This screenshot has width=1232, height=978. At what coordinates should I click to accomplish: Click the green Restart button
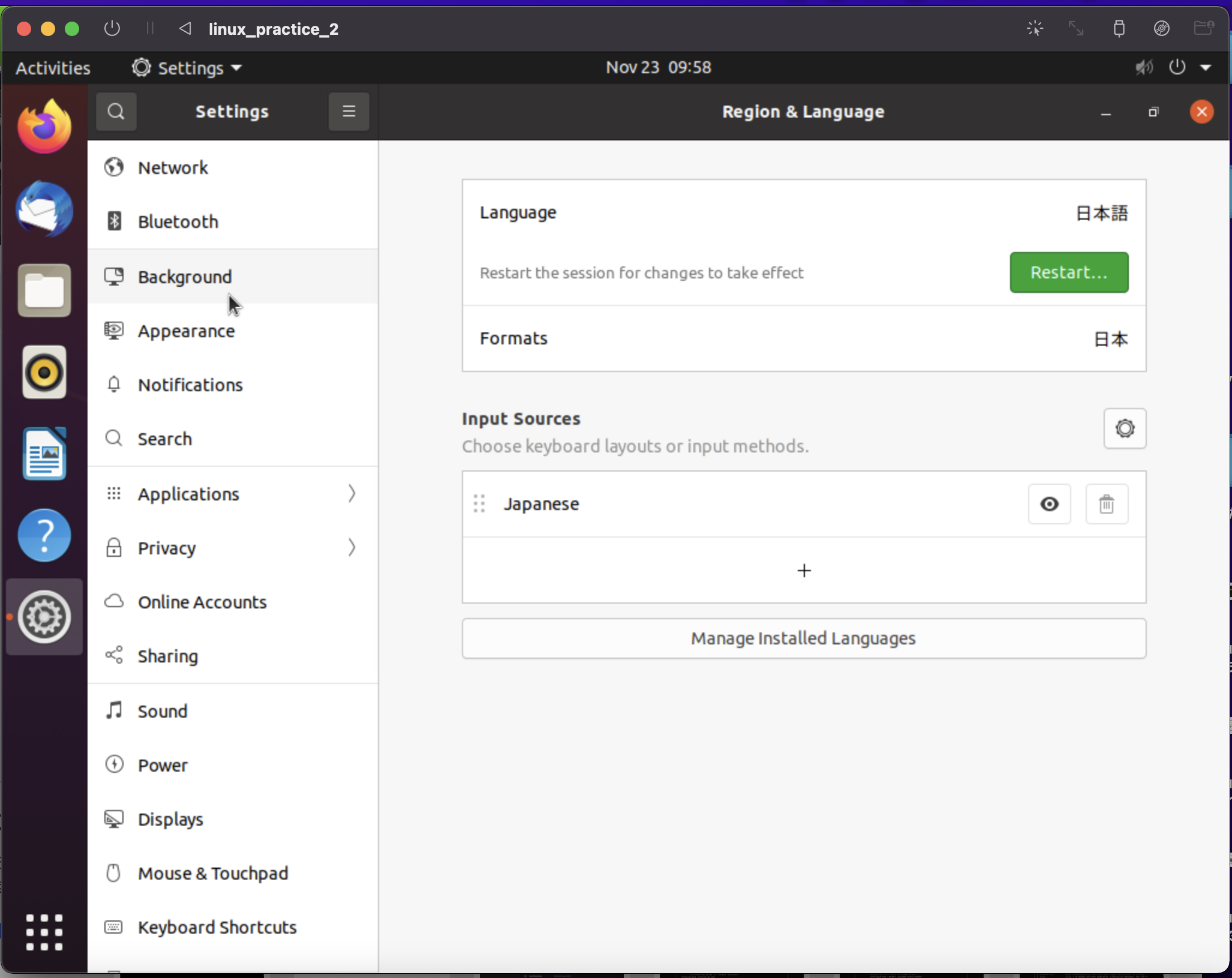1069,272
